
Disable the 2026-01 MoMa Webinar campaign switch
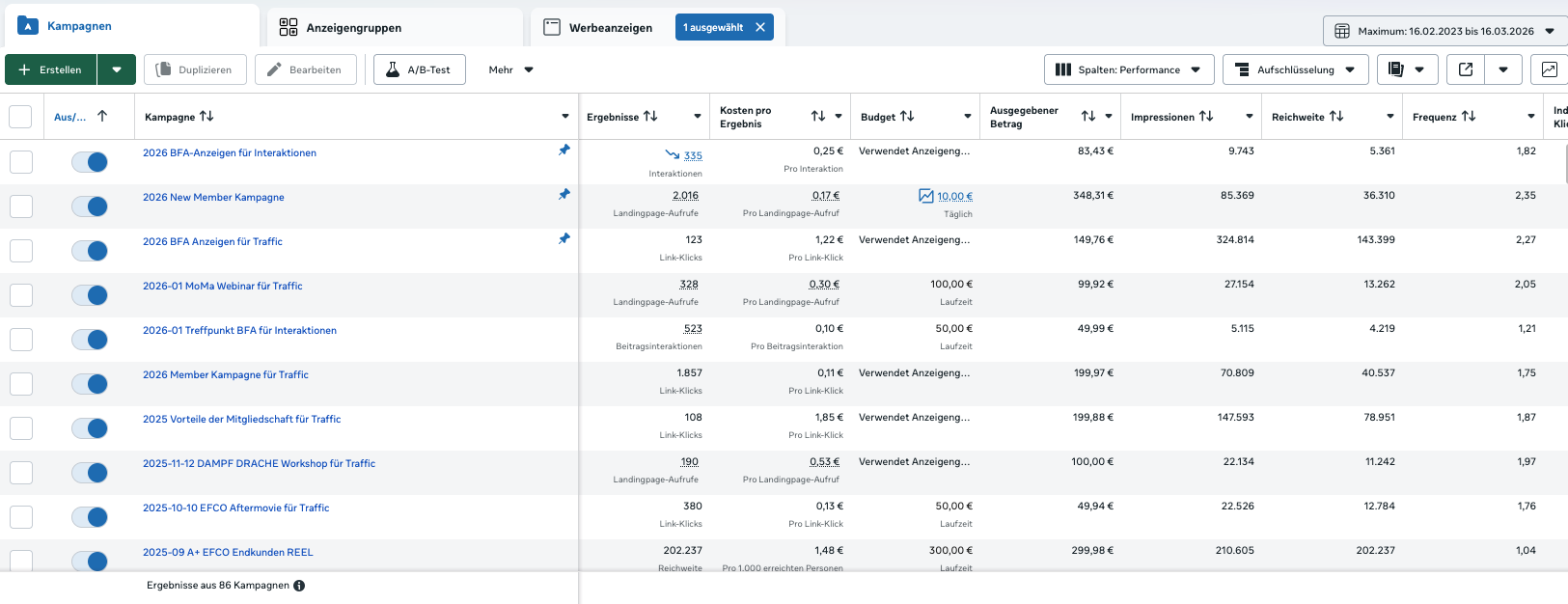(x=90, y=295)
